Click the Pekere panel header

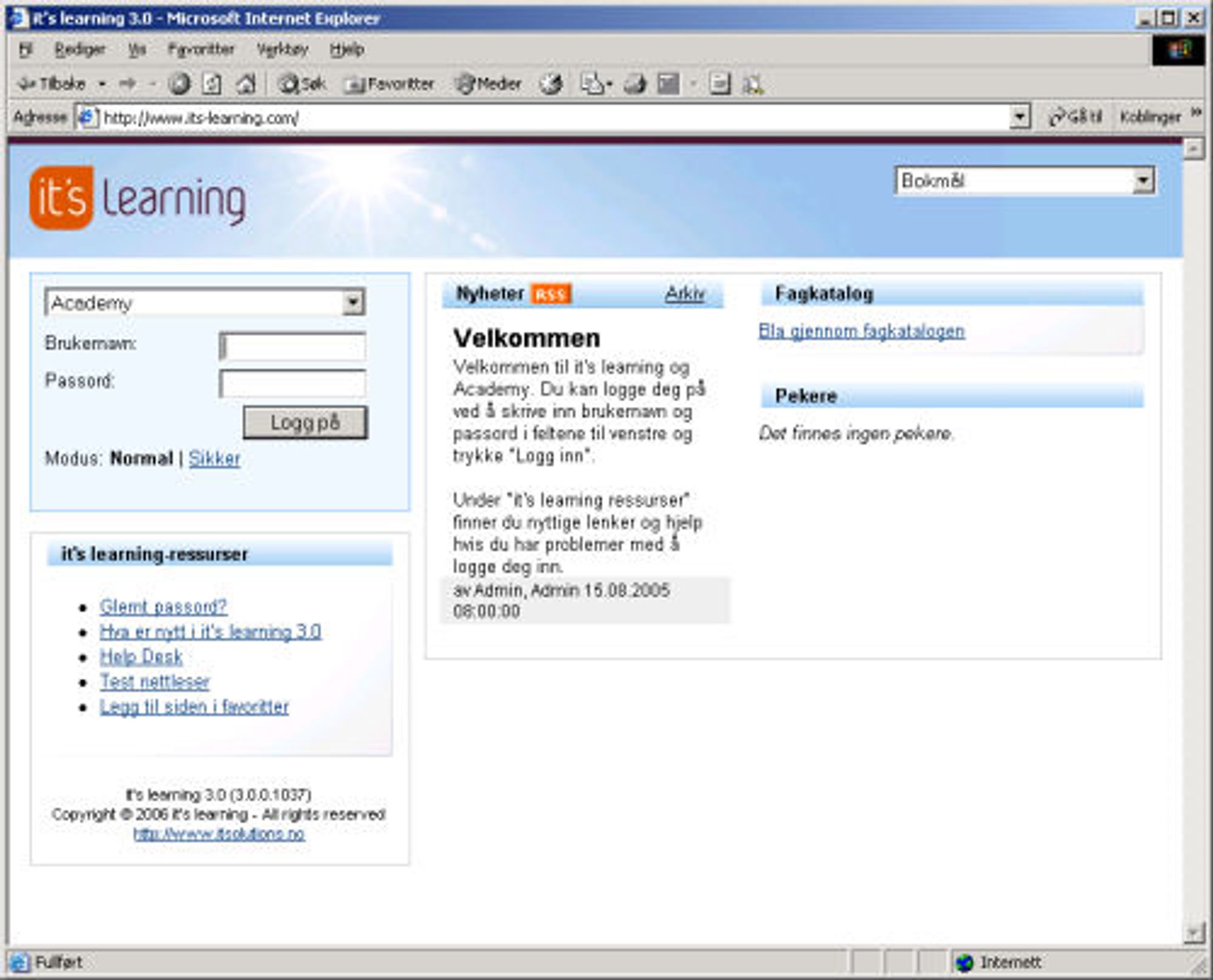pyautogui.click(x=952, y=396)
